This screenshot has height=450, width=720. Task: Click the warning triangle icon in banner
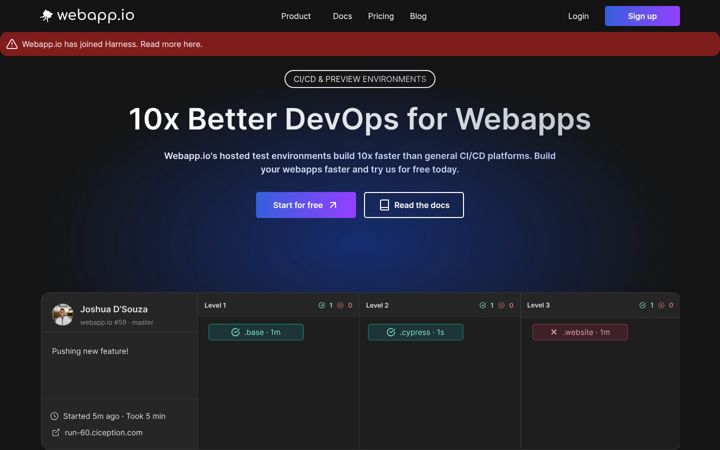pos(12,44)
